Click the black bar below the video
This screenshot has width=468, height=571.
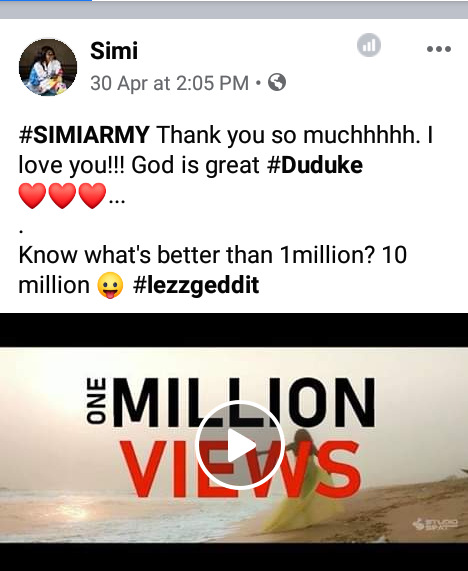[234, 557]
